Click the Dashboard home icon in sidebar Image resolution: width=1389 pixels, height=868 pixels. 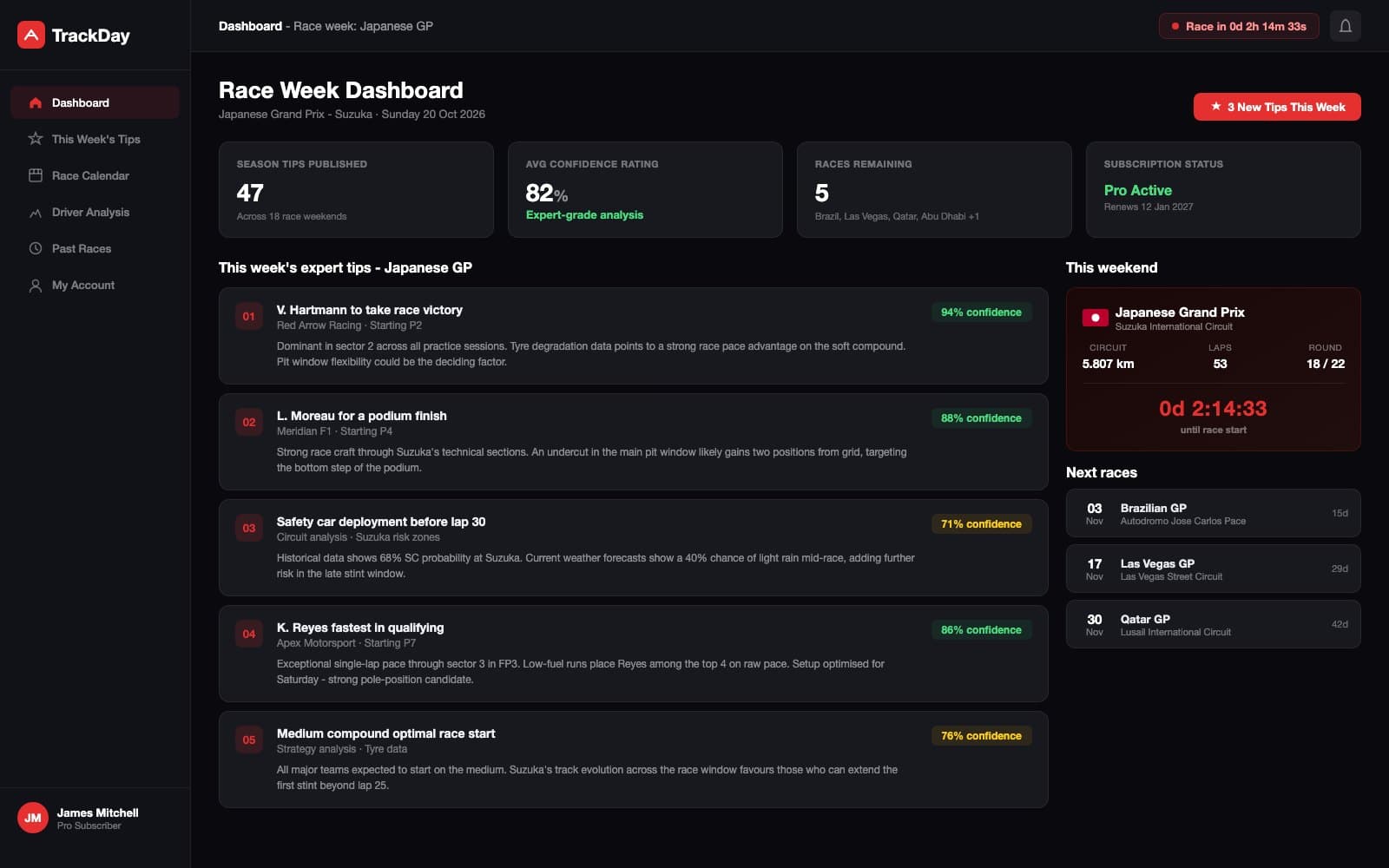click(x=36, y=102)
